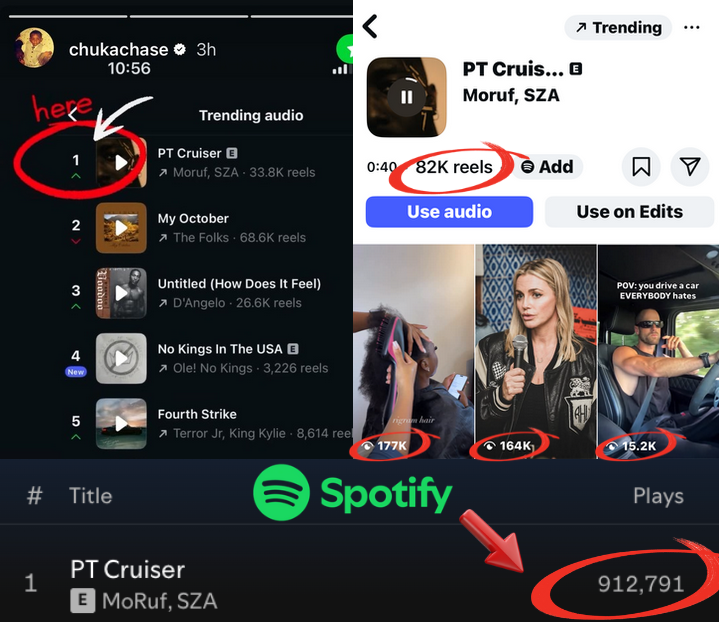This screenshot has width=719, height=622.
Task: Select PT Cruiser row in Spotify list
Action: [x=360, y=583]
